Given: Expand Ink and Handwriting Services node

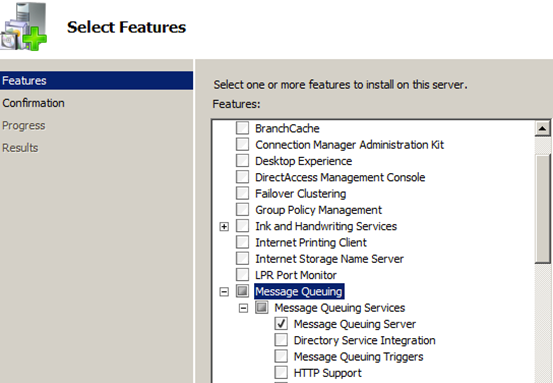Looking at the screenshot, I should tap(224, 226).
